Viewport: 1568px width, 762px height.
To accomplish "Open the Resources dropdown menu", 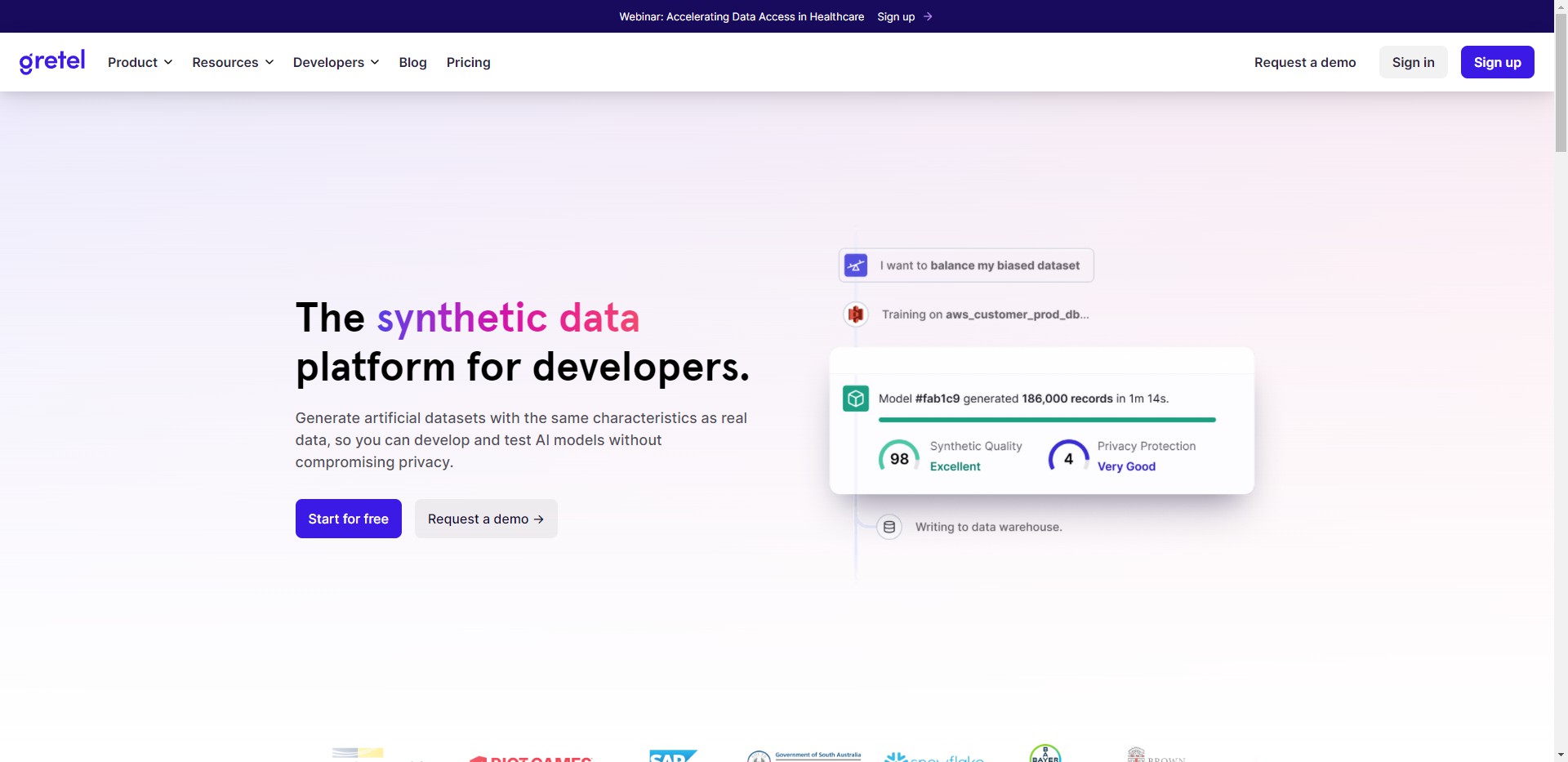I will pos(233,62).
